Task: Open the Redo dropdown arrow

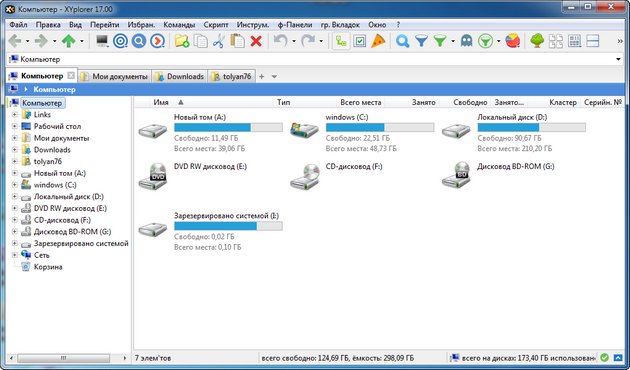Action: point(321,41)
